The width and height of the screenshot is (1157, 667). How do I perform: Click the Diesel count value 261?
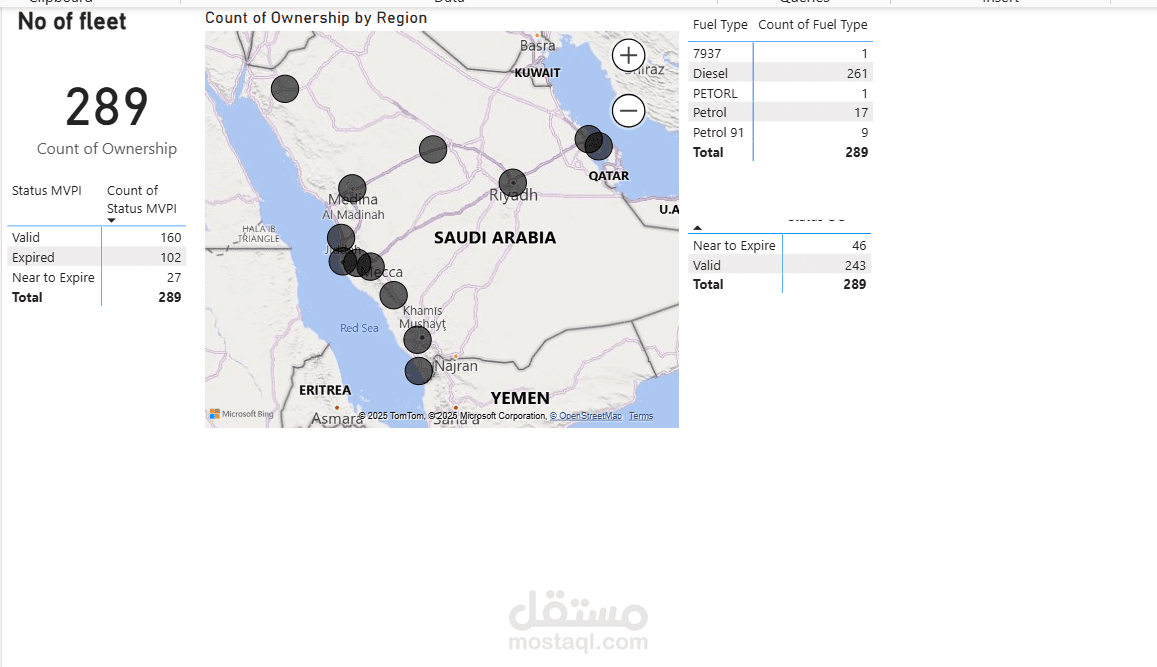857,73
